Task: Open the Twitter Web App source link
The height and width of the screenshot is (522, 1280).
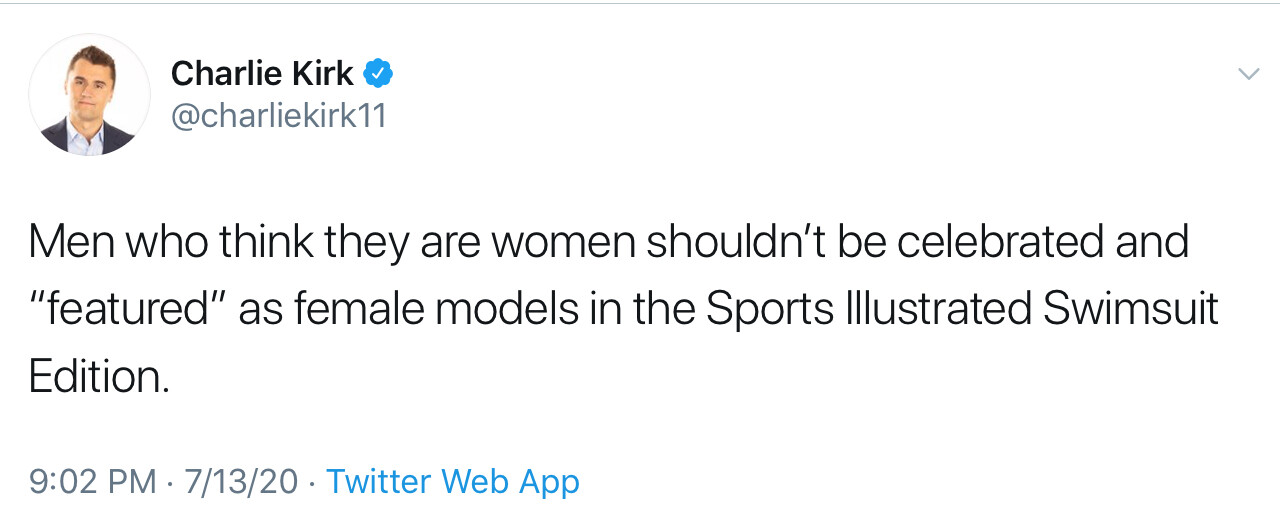Action: [452, 481]
